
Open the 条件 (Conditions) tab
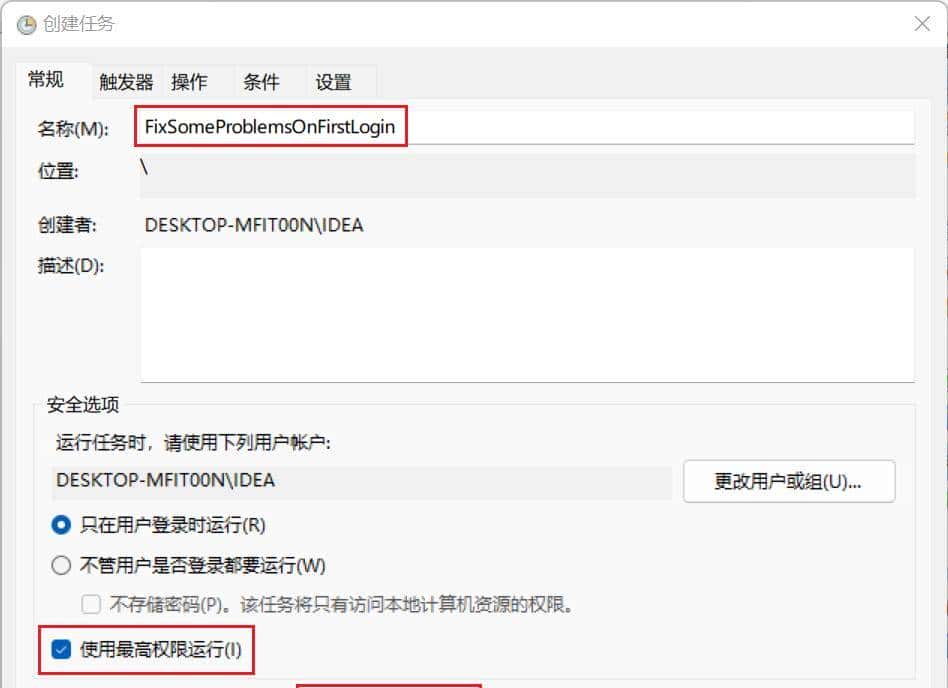[x=263, y=82]
